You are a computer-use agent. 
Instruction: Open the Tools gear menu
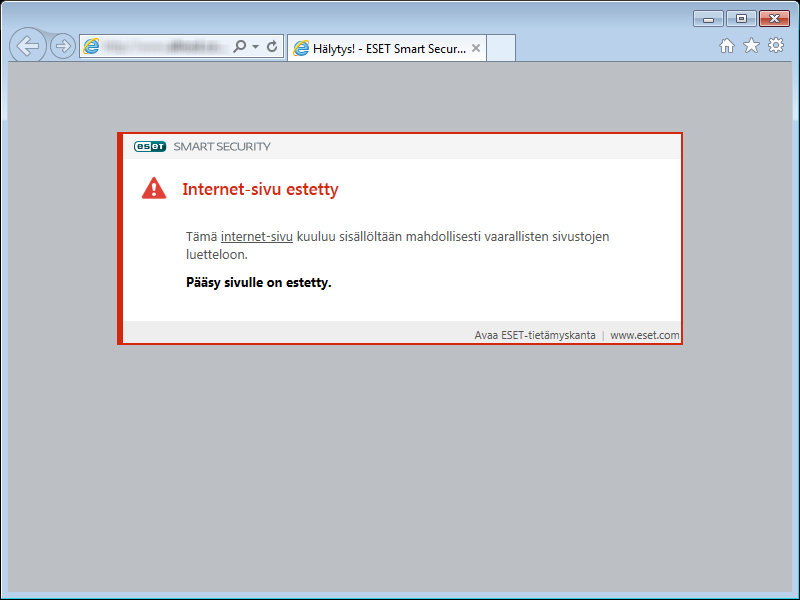776,45
